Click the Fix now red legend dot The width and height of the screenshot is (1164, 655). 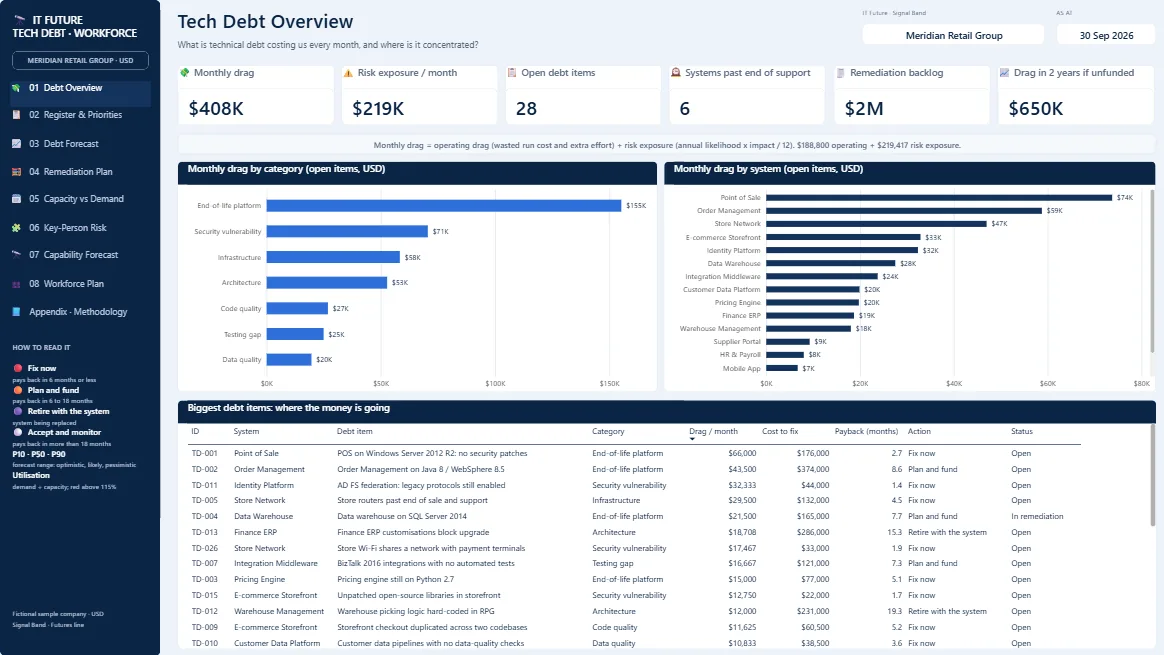coord(18,368)
